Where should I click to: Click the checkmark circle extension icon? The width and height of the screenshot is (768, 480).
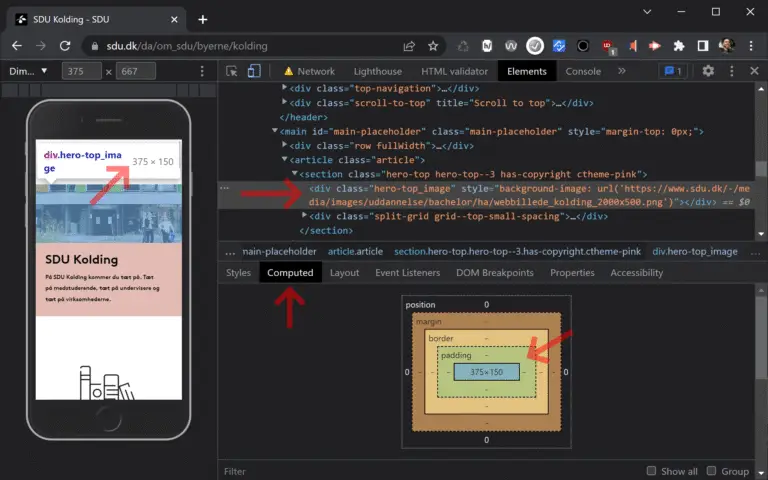[x=535, y=46]
